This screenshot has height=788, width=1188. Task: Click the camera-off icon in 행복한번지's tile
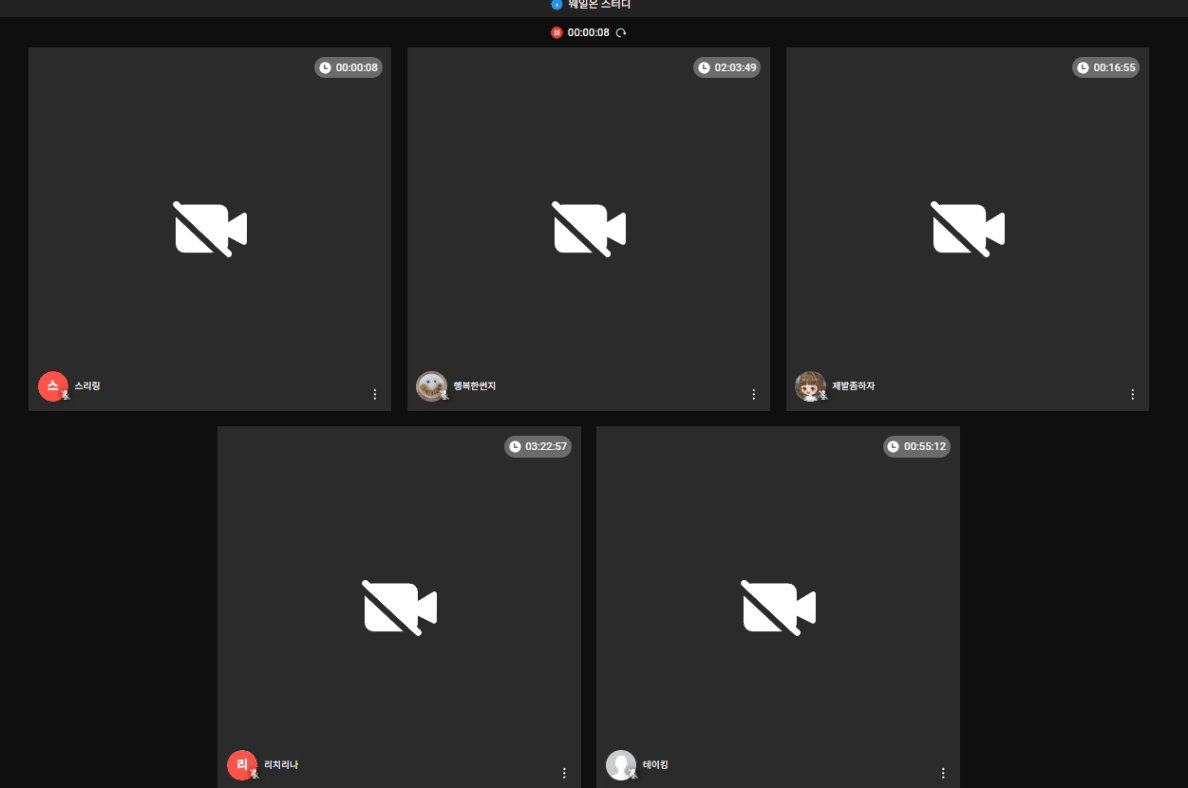tap(589, 230)
